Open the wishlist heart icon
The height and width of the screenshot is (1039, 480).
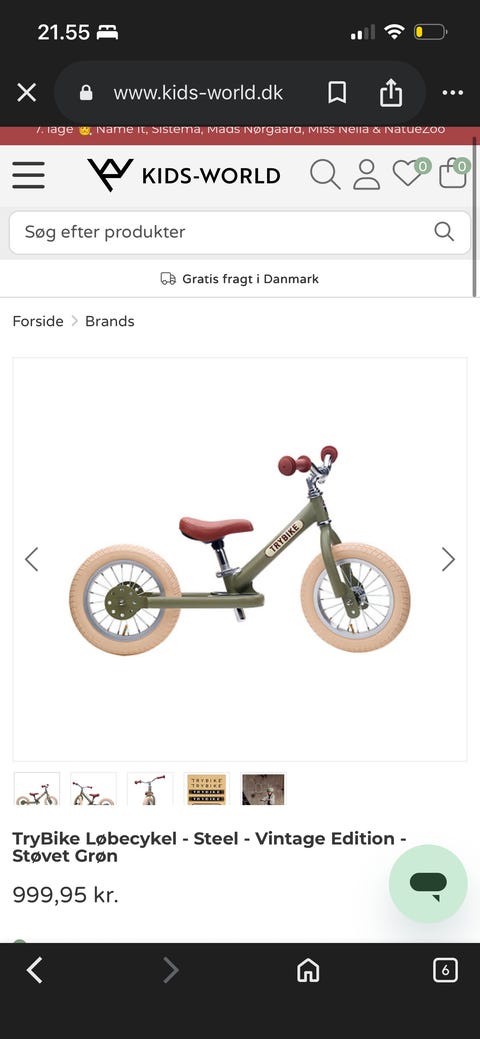pyautogui.click(x=410, y=172)
